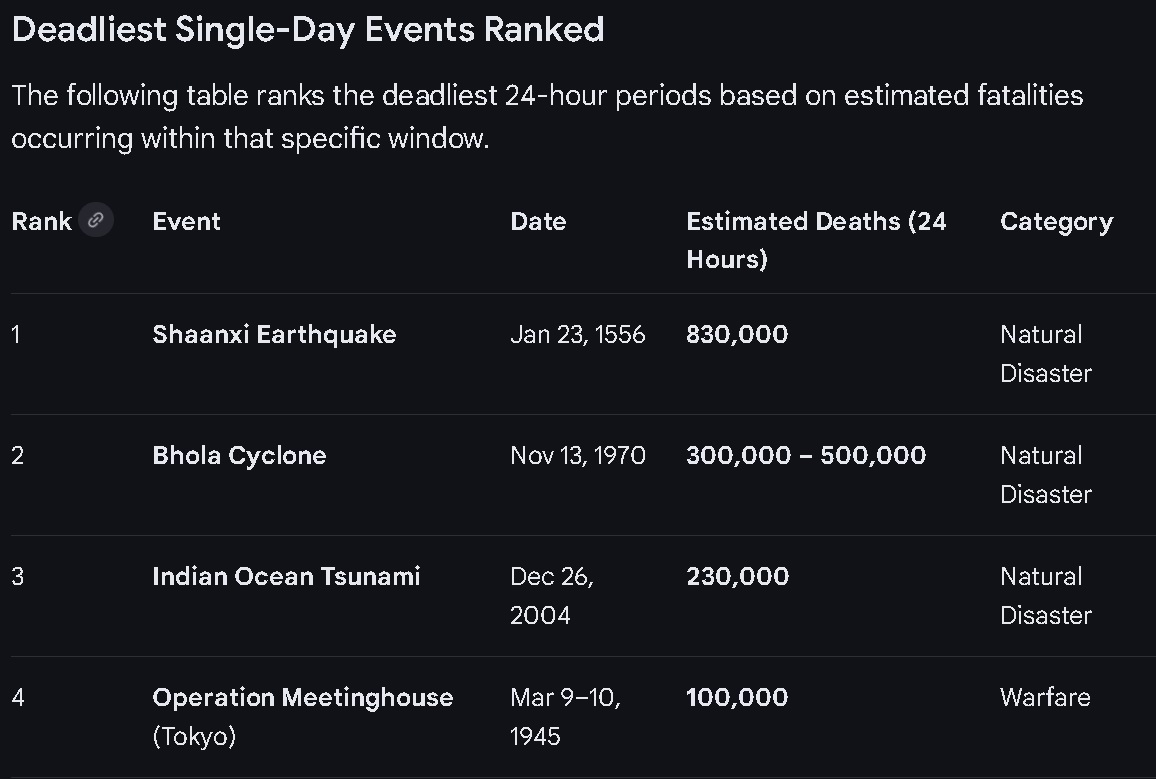1156x779 pixels.
Task: Click the 830,000 deaths figure
Action: [737, 335]
